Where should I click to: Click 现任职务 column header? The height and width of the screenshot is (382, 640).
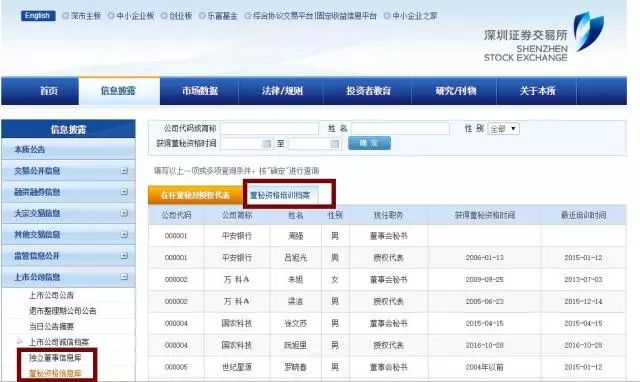click(x=389, y=215)
